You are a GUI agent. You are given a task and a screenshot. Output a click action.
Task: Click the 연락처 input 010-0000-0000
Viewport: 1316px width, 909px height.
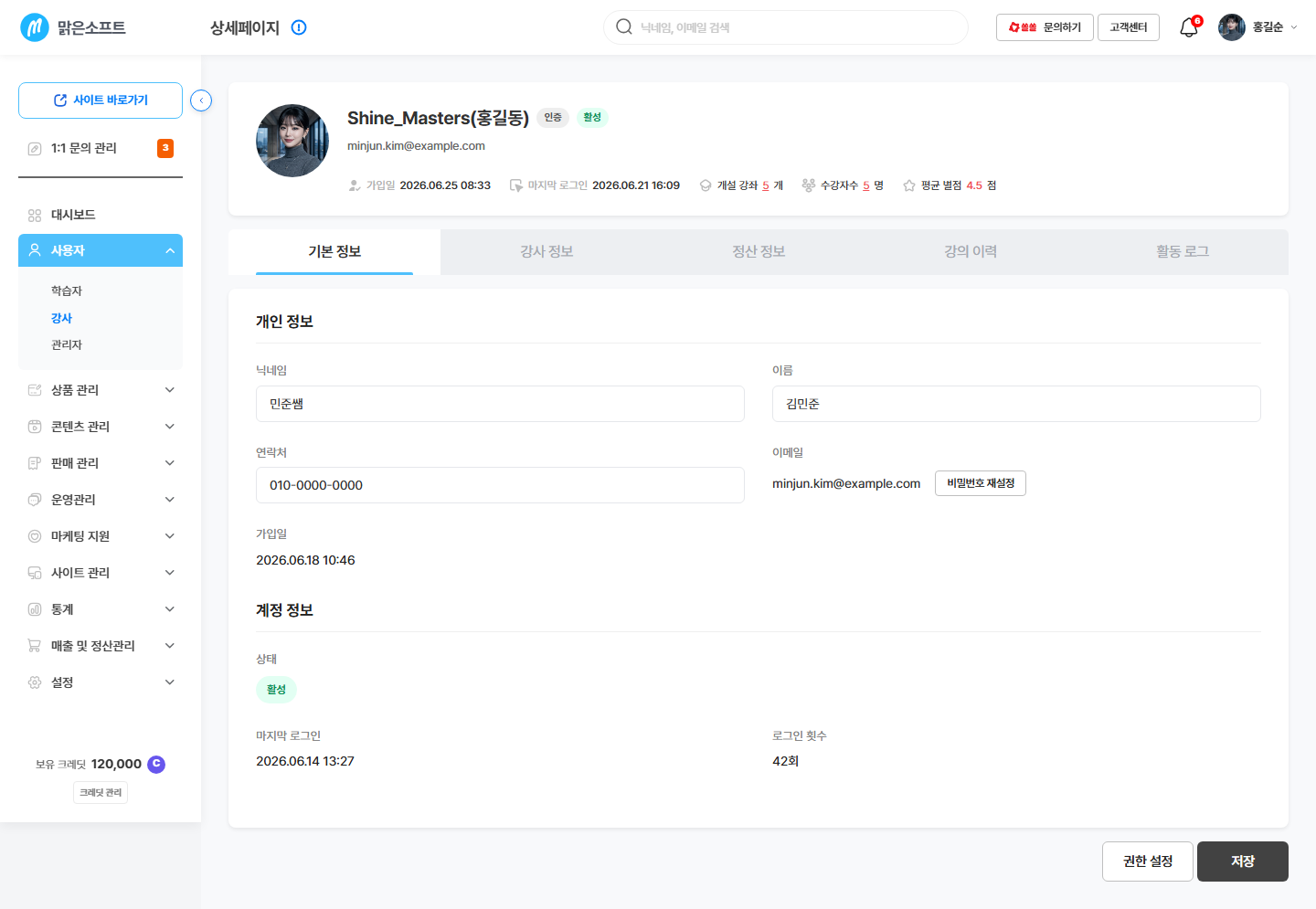coord(500,485)
